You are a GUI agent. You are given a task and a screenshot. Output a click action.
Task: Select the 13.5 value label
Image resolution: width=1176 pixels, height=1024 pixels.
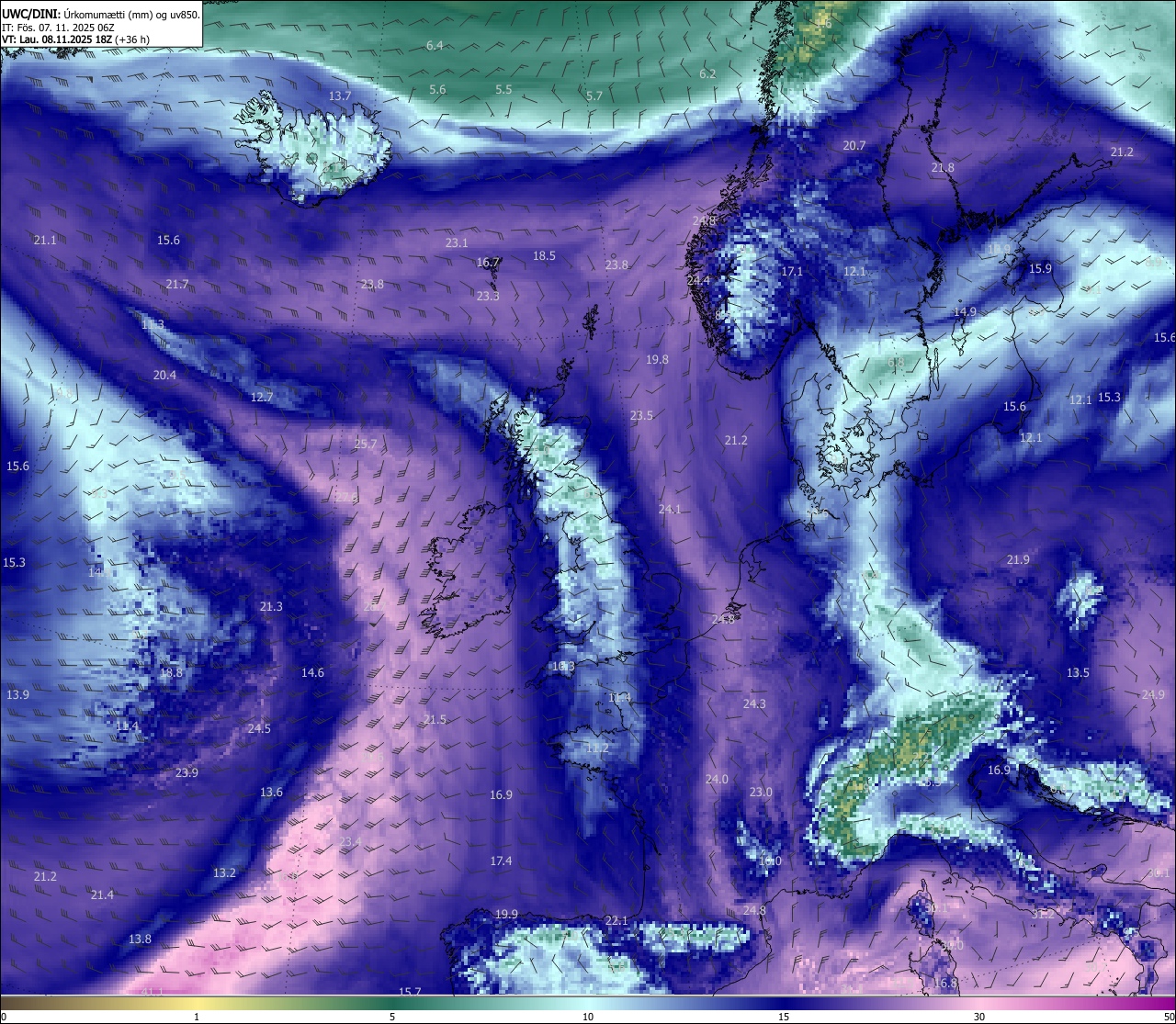(1078, 673)
